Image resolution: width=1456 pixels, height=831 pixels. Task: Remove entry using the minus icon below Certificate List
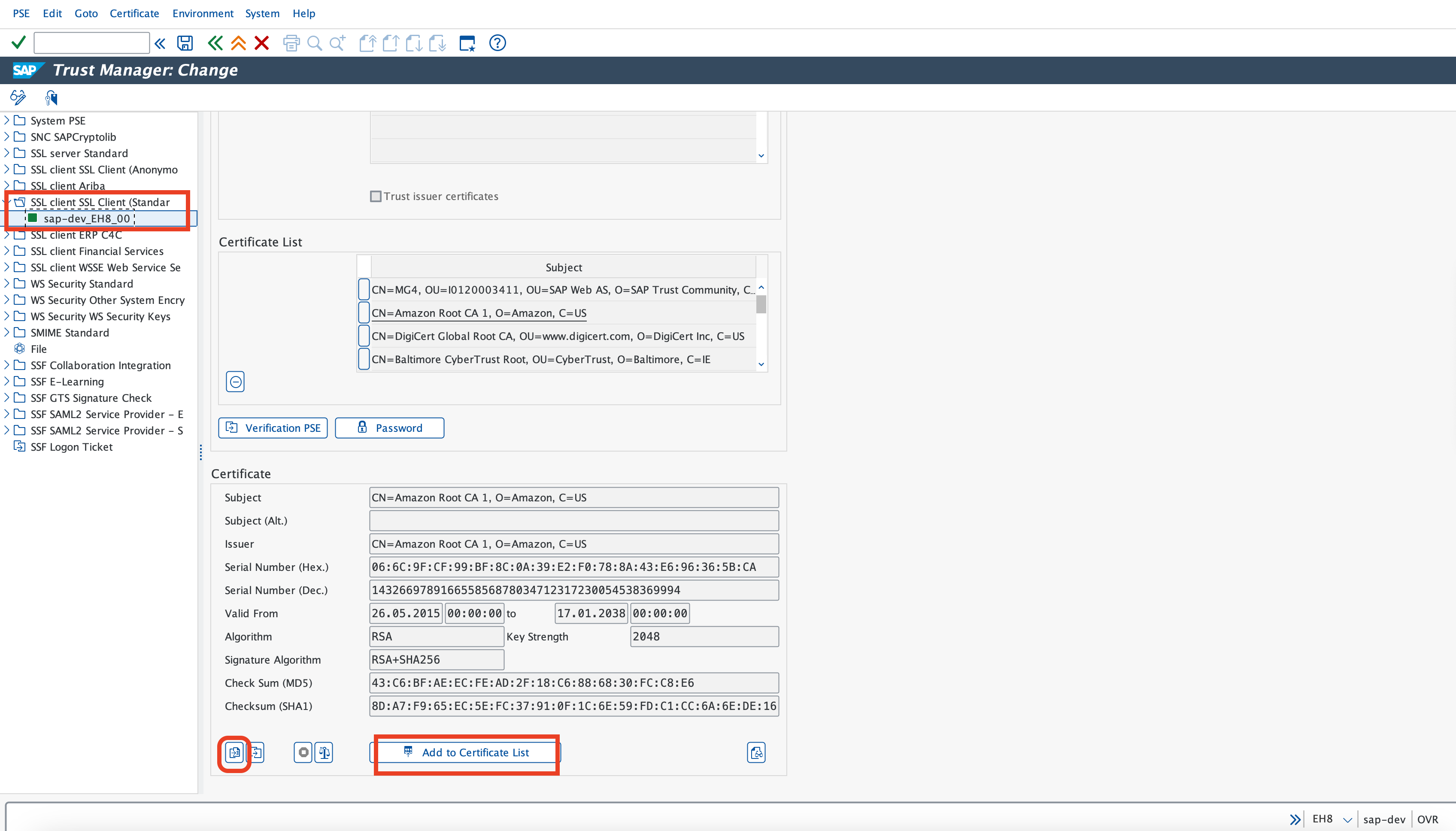click(235, 381)
